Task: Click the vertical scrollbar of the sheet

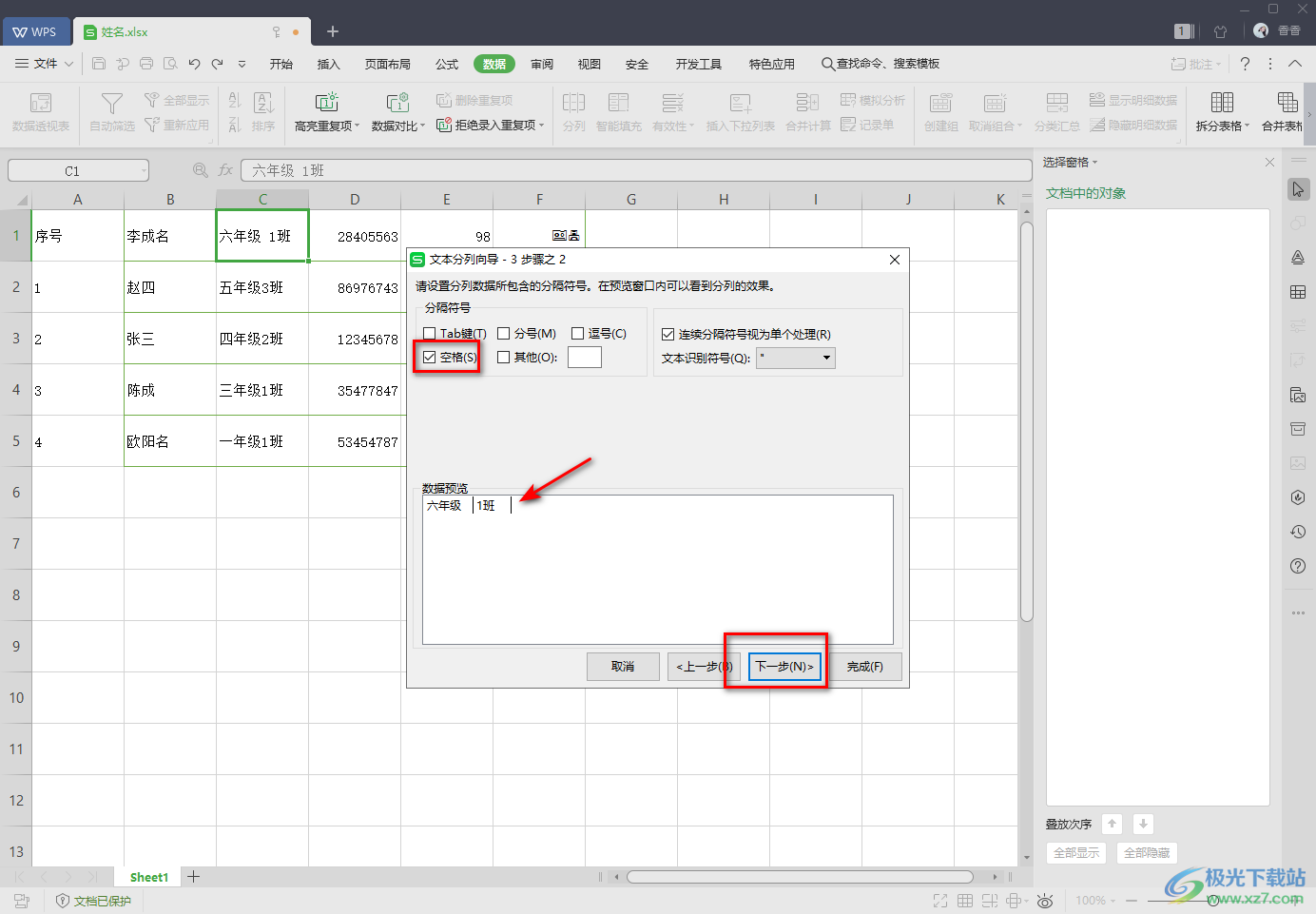Action: [1026, 421]
